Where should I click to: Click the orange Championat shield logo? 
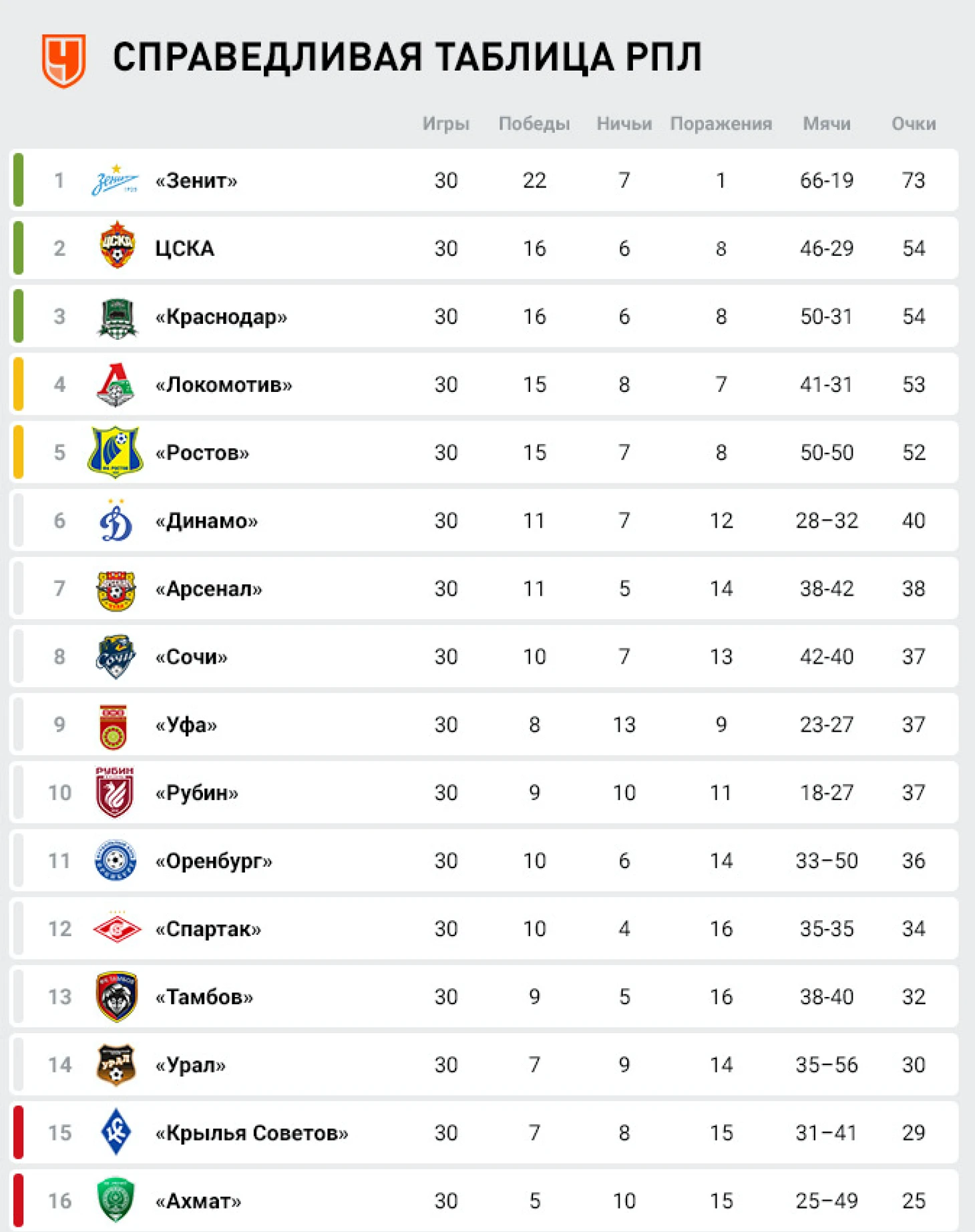(64, 61)
